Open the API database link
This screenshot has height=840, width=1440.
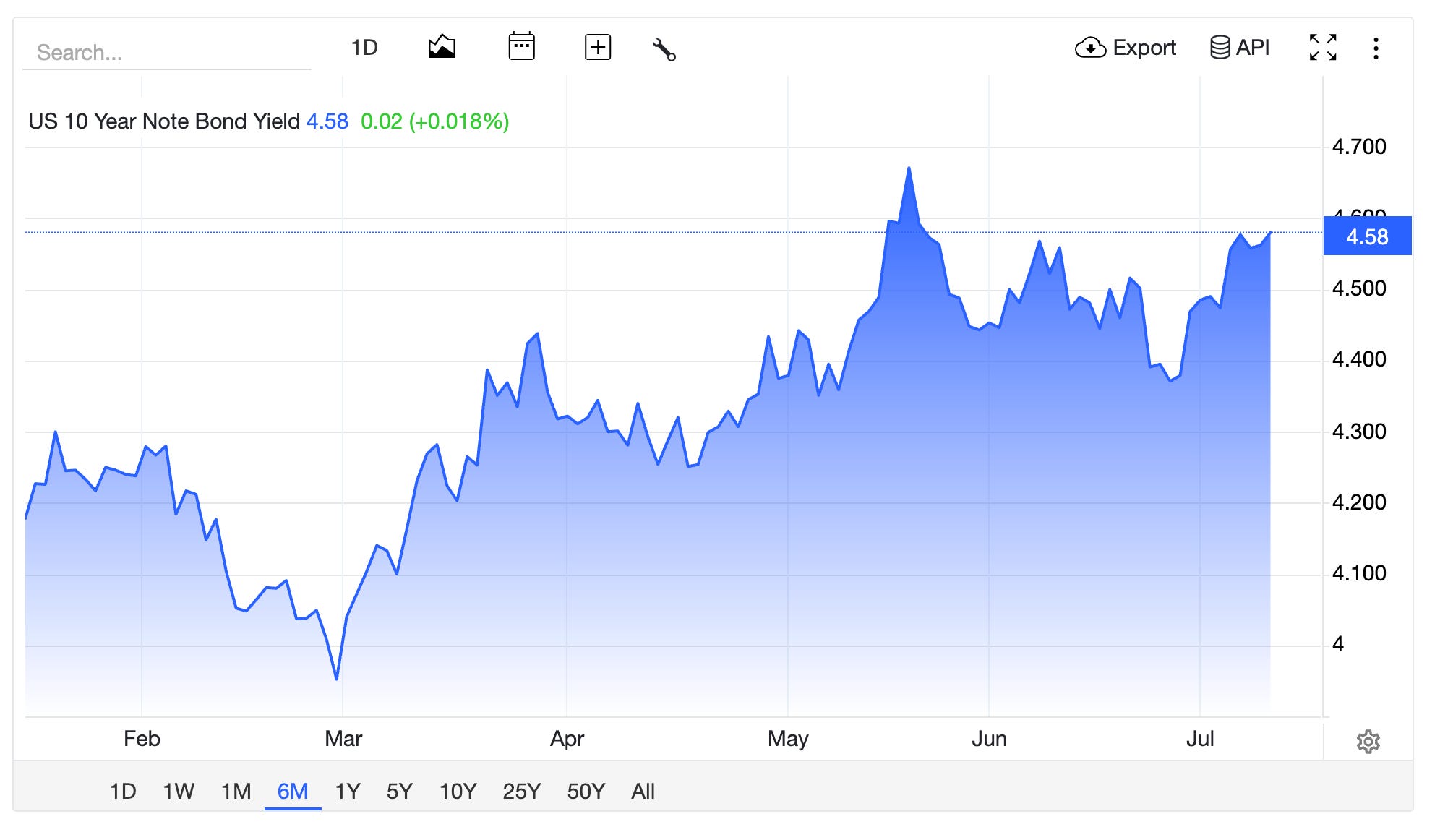coord(1240,48)
